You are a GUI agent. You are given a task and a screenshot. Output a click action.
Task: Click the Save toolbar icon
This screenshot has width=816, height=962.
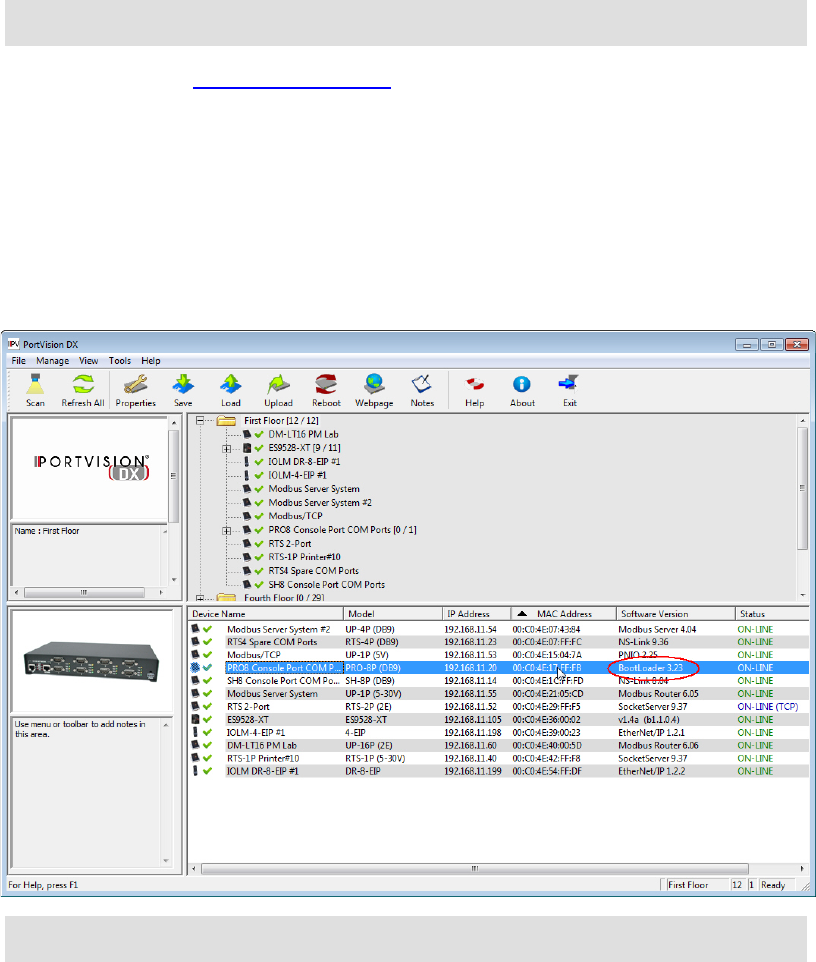[x=183, y=390]
